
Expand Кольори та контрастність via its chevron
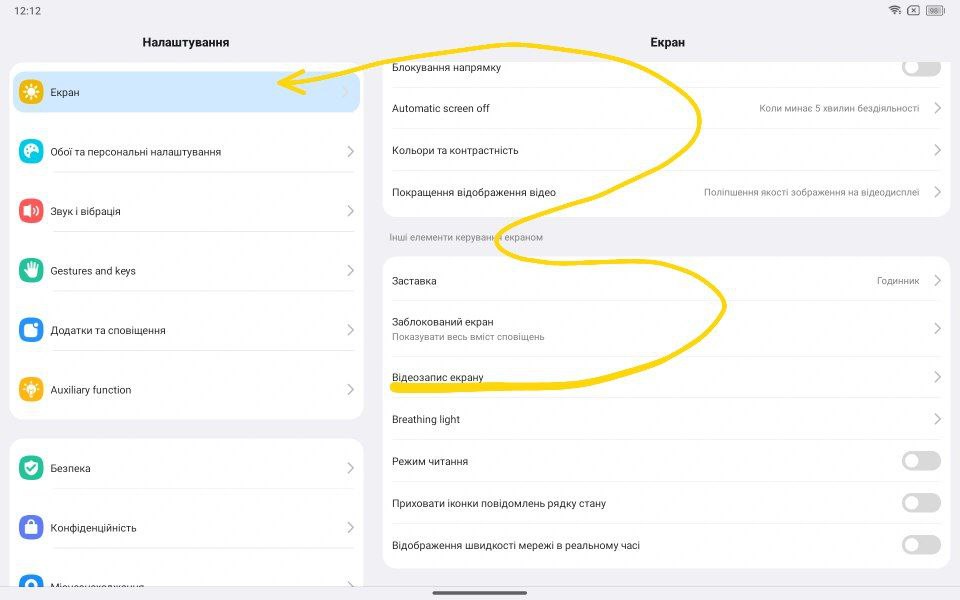937,150
